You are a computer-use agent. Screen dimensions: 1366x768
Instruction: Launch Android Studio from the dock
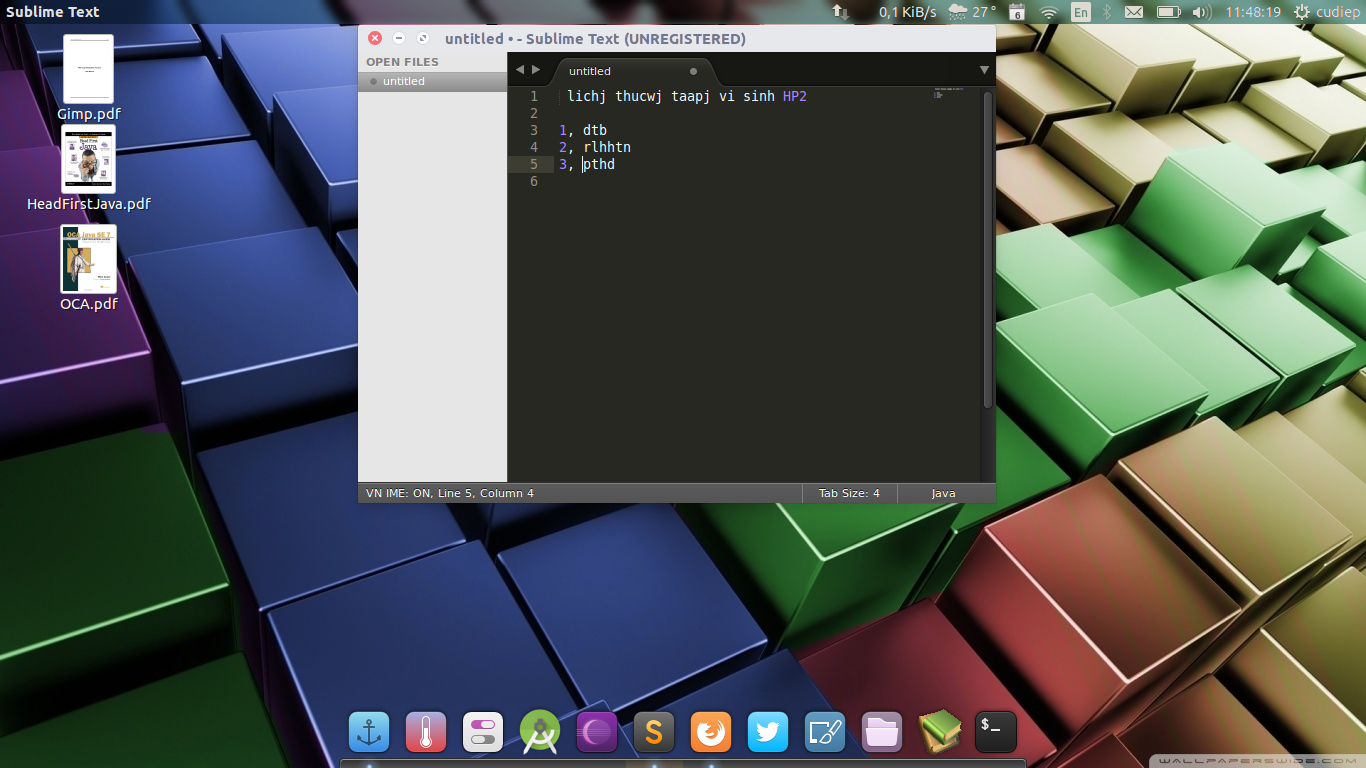pos(540,733)
